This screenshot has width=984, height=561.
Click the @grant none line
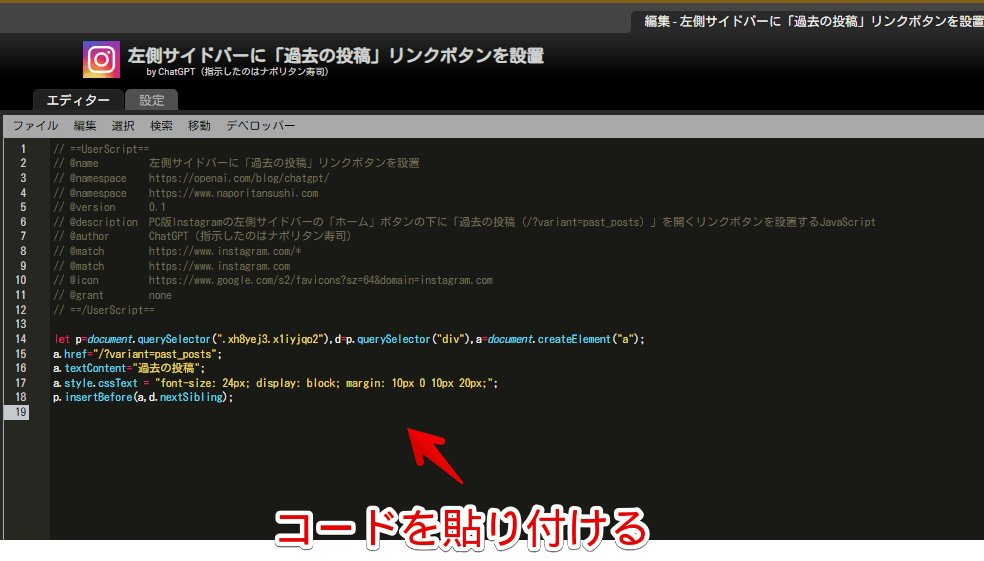coord(112,296)
